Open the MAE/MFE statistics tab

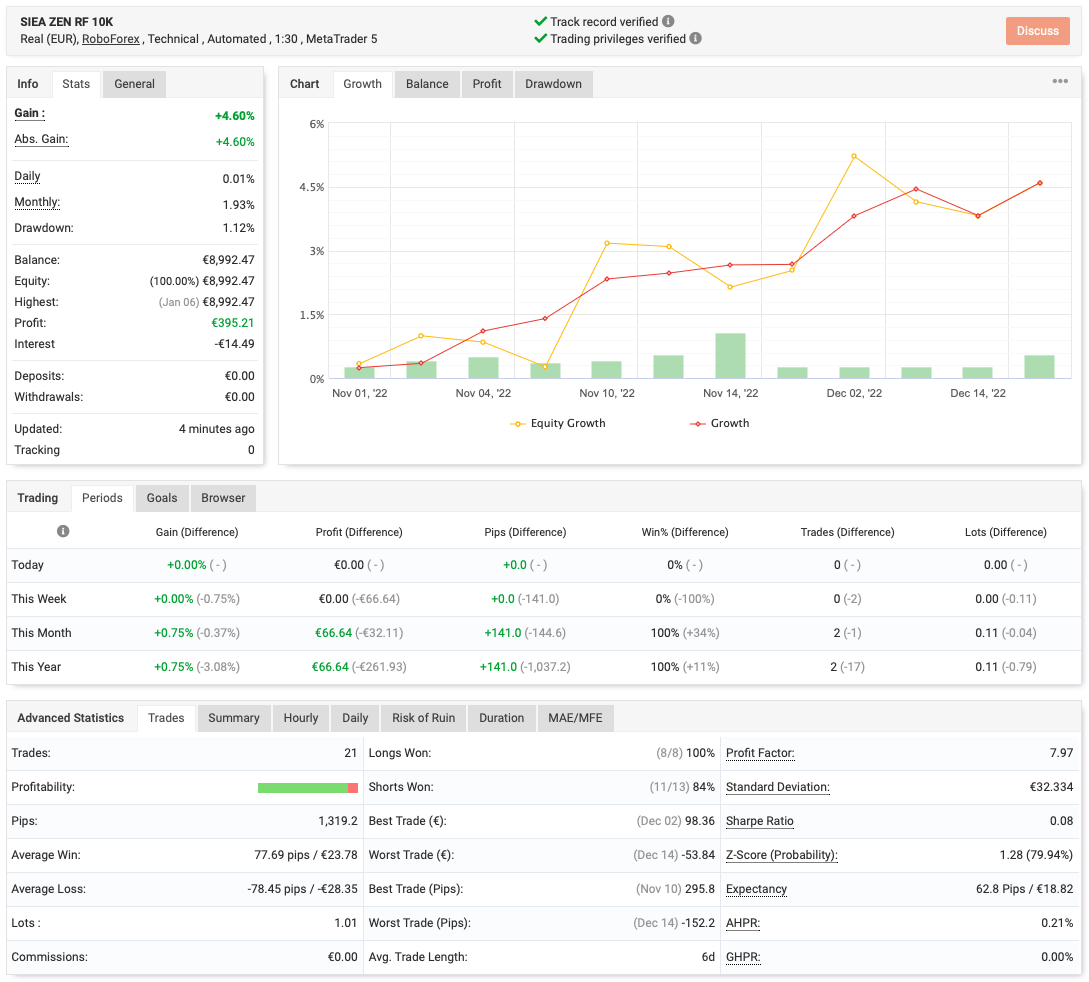[x=575, y=718]
